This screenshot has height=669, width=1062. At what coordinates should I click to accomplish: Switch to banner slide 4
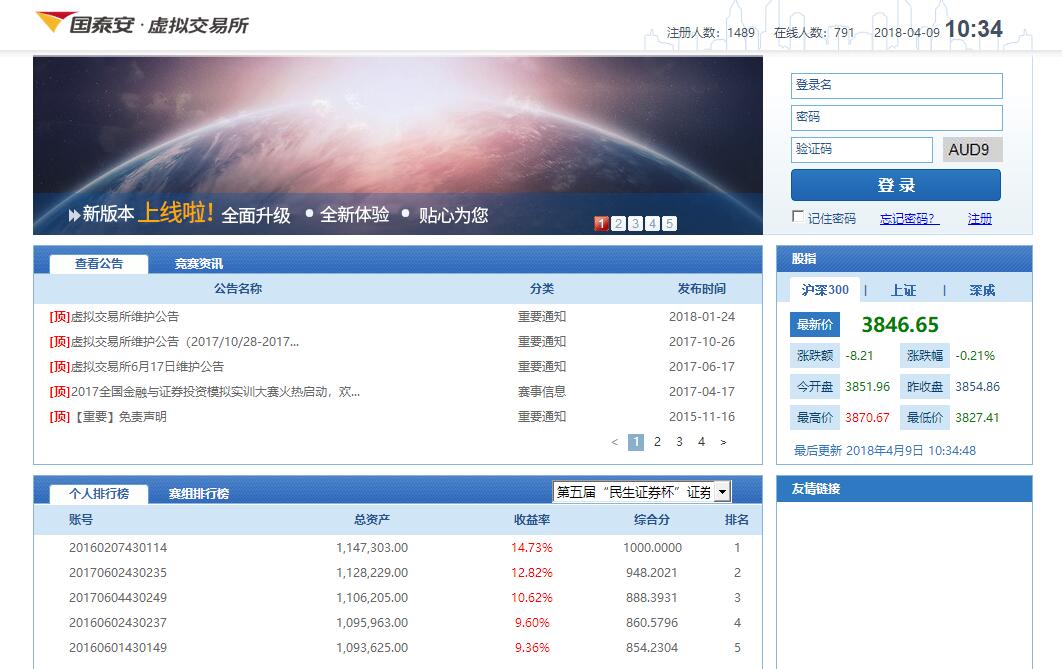pyautogui.click(x=652, y=224)
